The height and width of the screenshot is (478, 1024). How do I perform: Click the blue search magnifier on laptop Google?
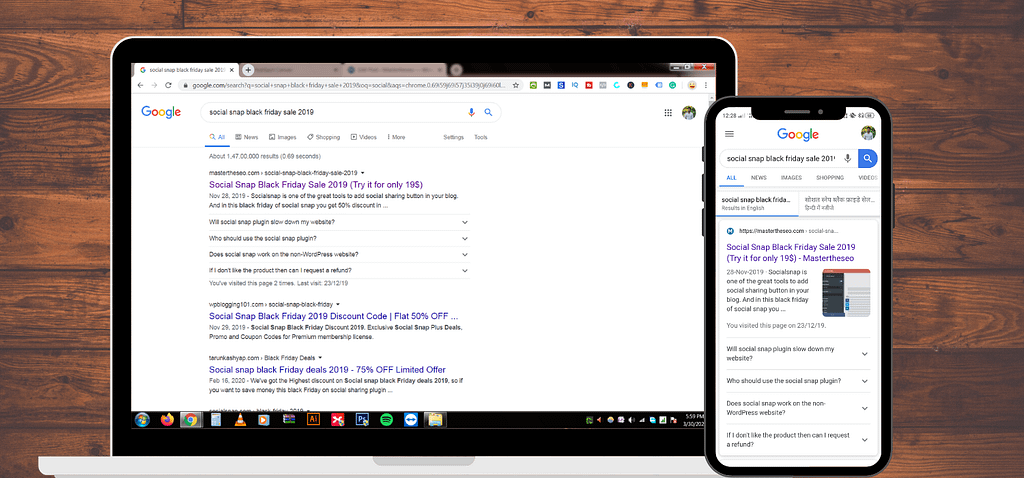click(488, 112)
